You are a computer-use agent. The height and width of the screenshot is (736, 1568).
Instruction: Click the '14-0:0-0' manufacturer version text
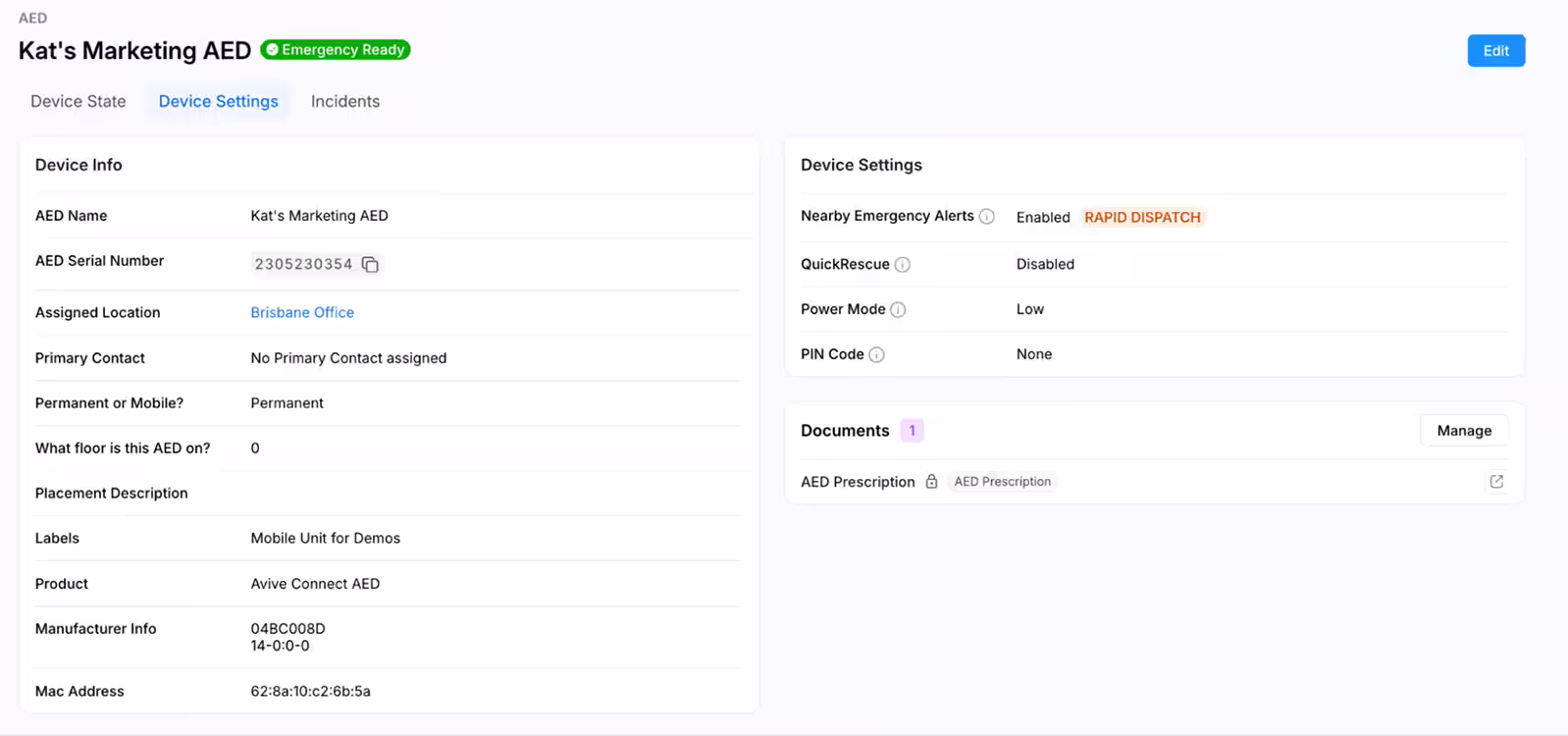[x=280, y=646]
